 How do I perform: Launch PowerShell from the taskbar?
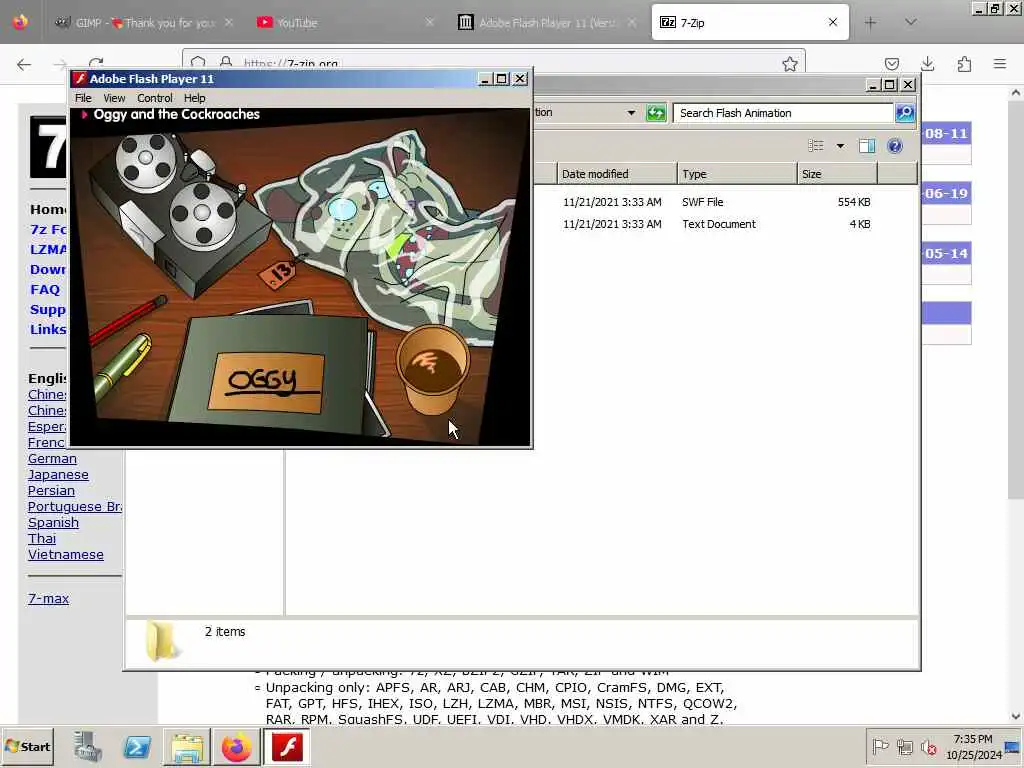[x=136, y=746]
